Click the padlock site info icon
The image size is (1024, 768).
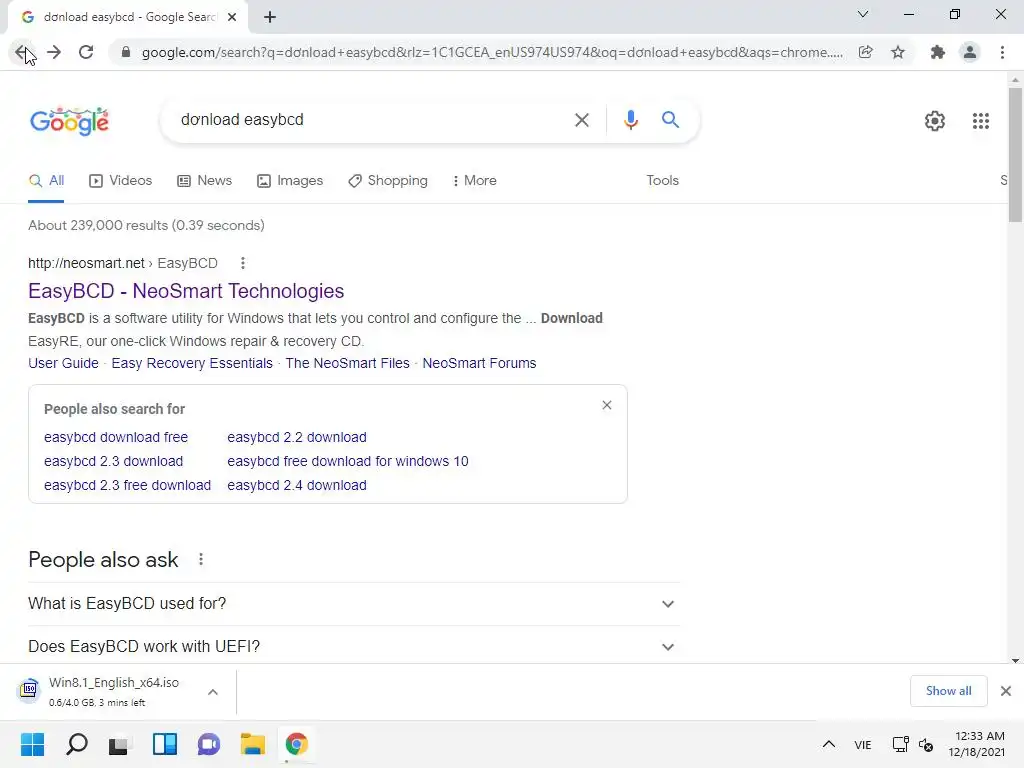click(126, 52)
